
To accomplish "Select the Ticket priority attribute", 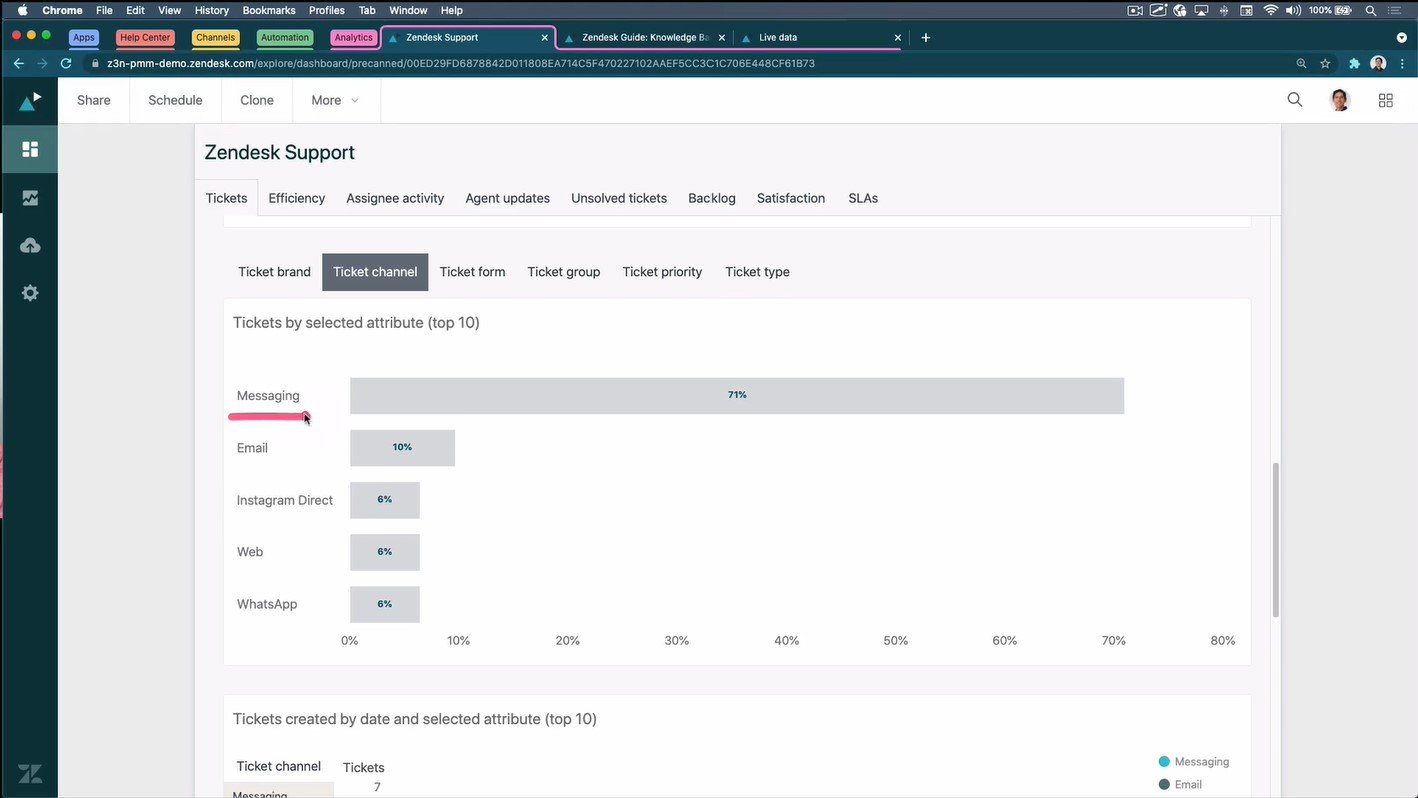I will tap(662, 272).
